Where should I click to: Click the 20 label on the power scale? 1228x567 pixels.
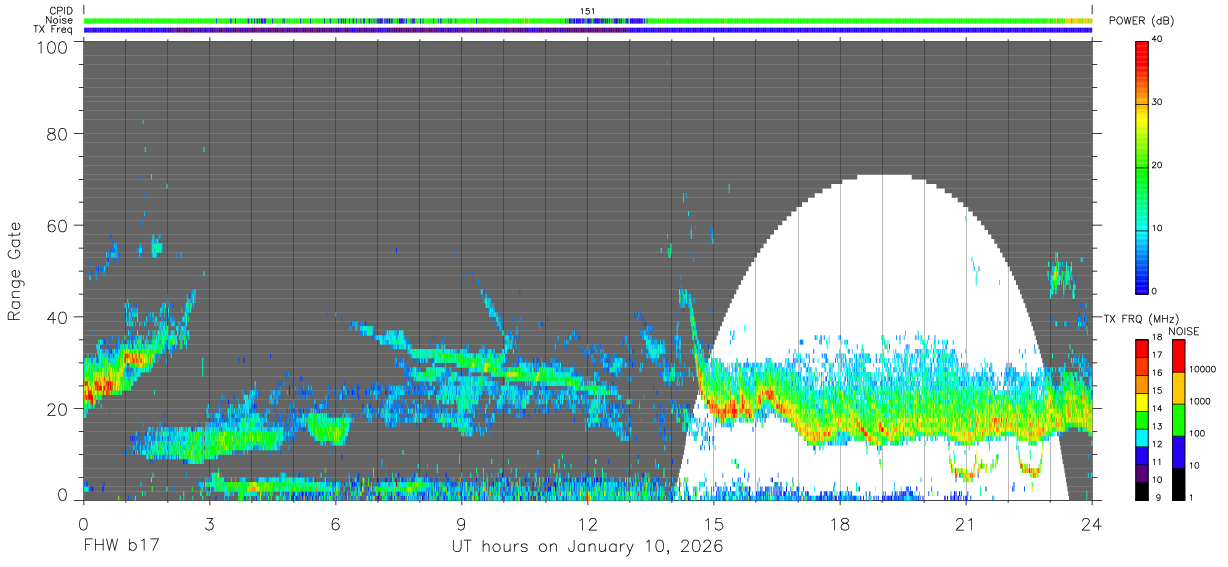[x=1157, y=166]
